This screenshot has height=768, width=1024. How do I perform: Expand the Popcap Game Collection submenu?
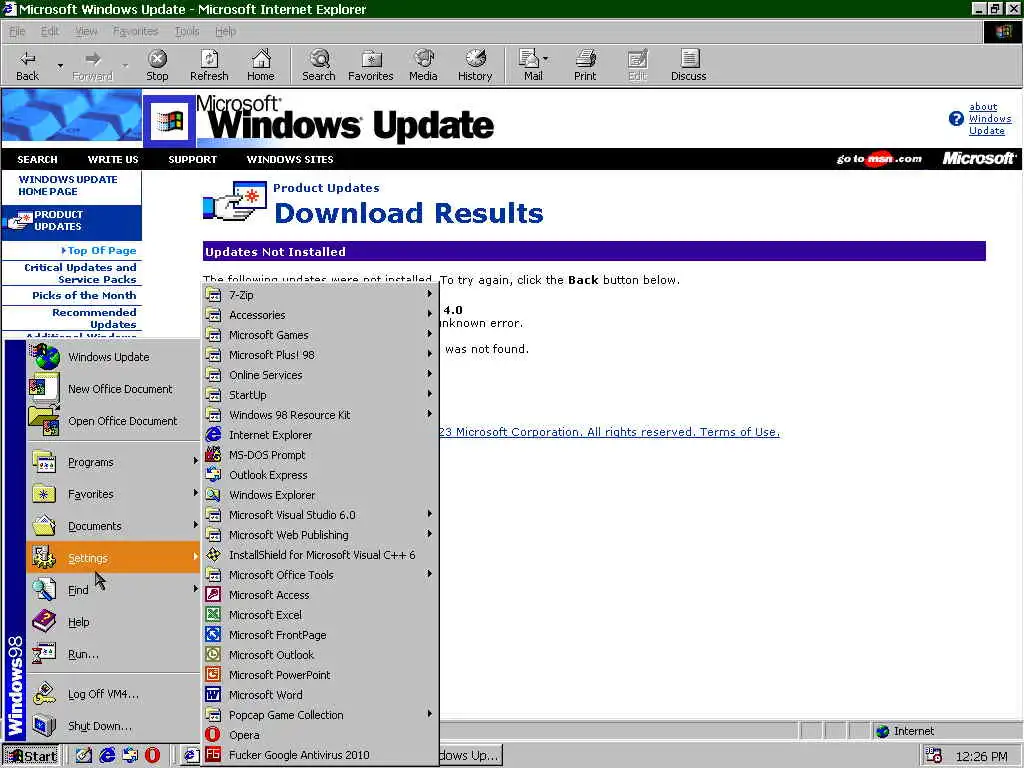[320, 714]
